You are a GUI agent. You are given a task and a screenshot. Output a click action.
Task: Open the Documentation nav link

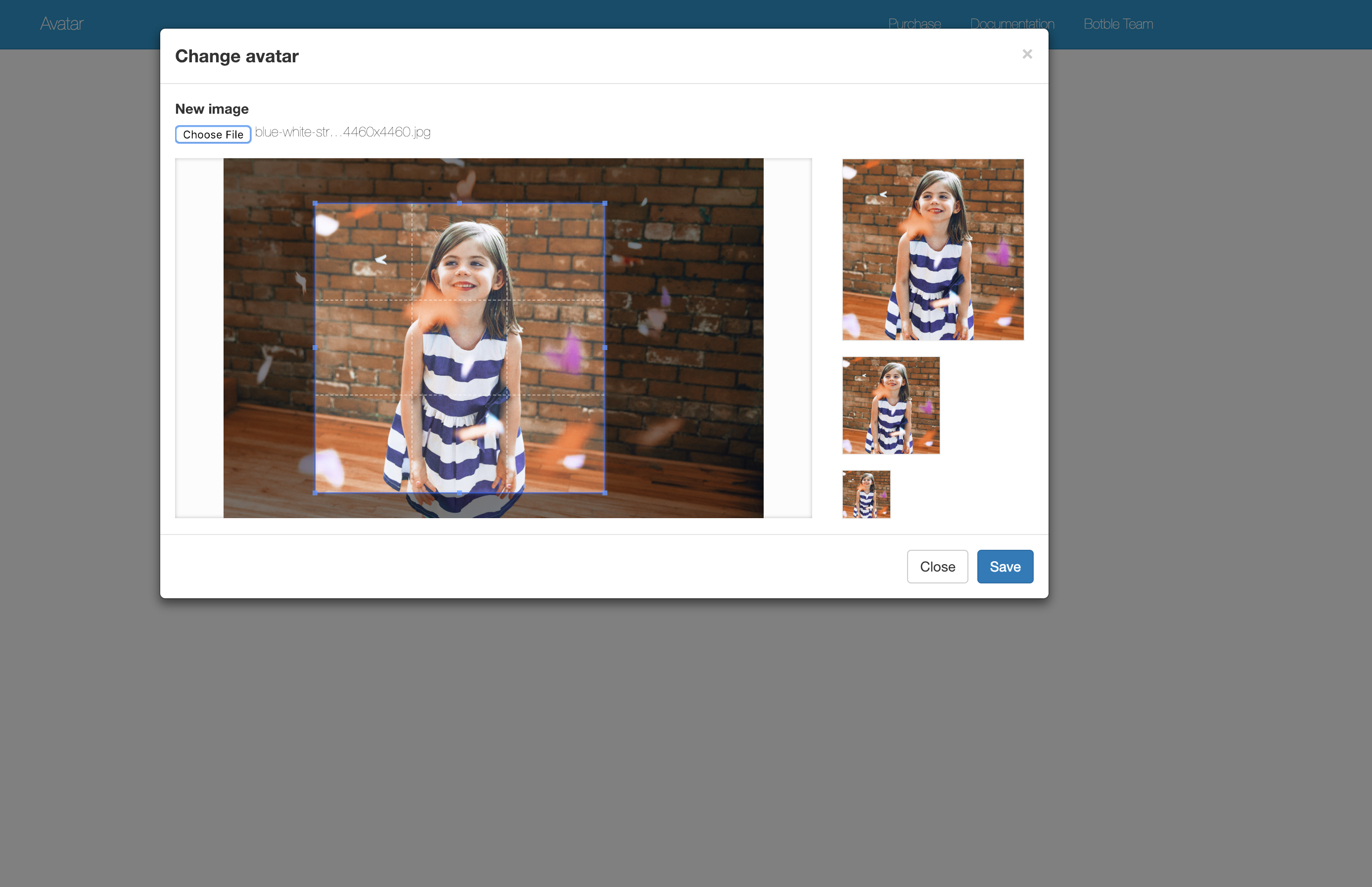tap(1012, 24)
